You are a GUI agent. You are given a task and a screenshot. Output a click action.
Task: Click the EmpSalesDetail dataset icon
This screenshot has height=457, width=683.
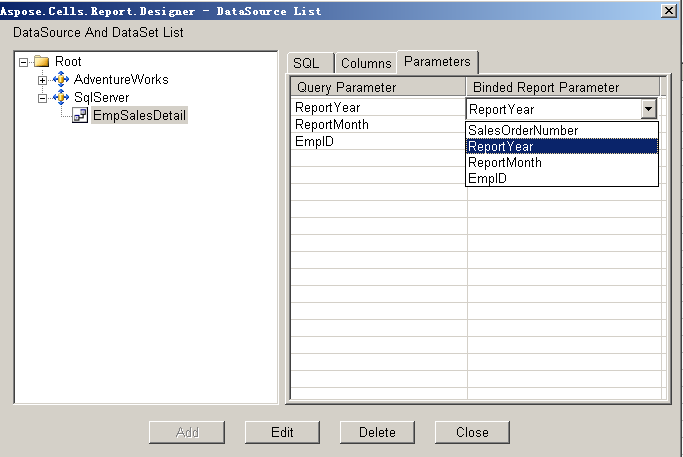pos(80,115)
